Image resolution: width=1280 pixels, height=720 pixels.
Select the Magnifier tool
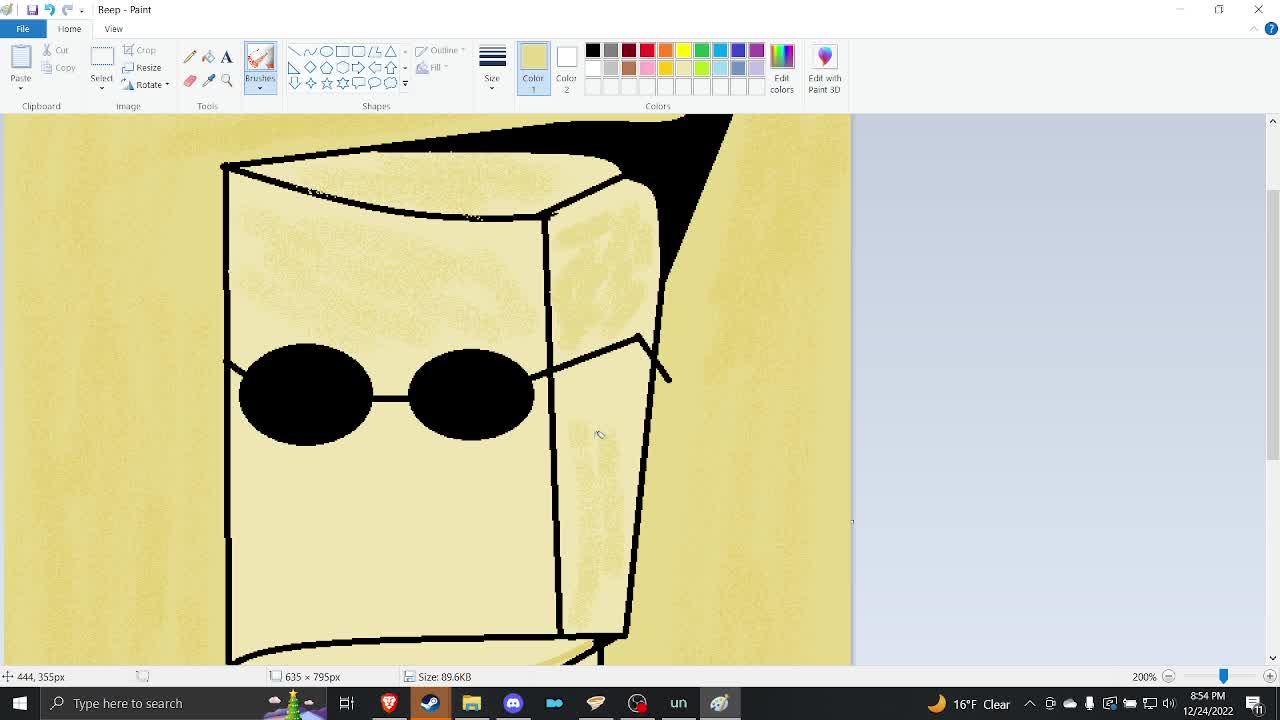(227, 81)
